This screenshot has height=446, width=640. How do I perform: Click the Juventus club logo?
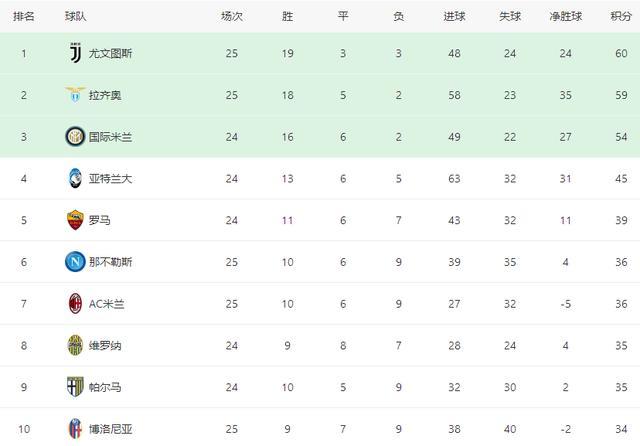point(76,53)
